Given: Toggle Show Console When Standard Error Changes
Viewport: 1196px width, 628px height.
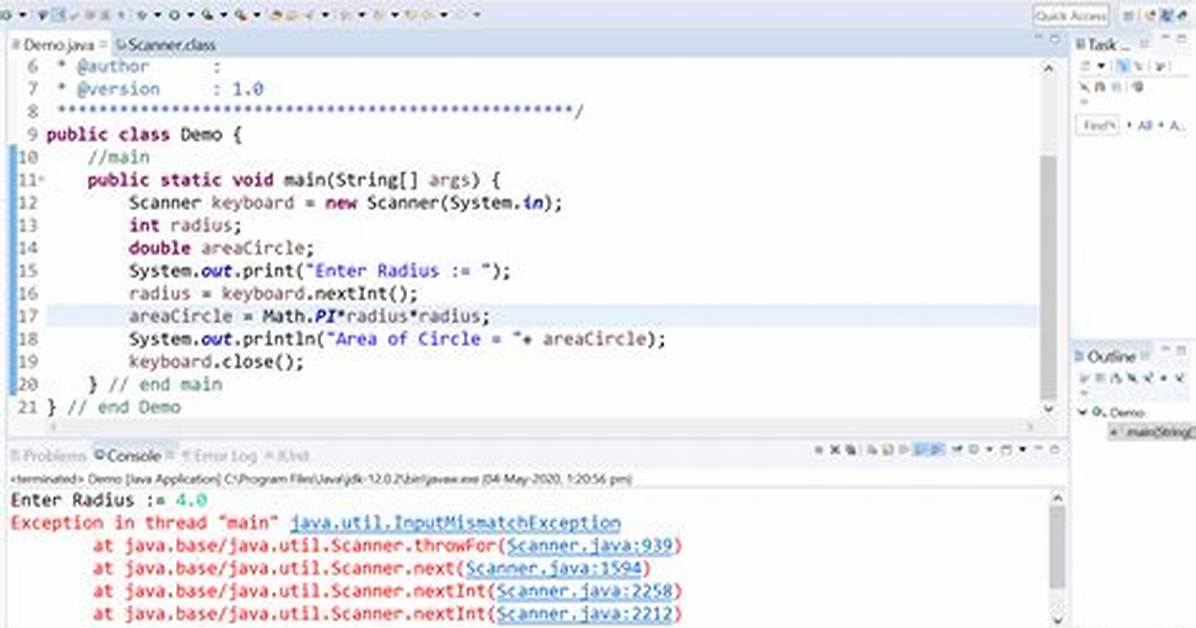Looking at the screenshot, I should (936, 449).
